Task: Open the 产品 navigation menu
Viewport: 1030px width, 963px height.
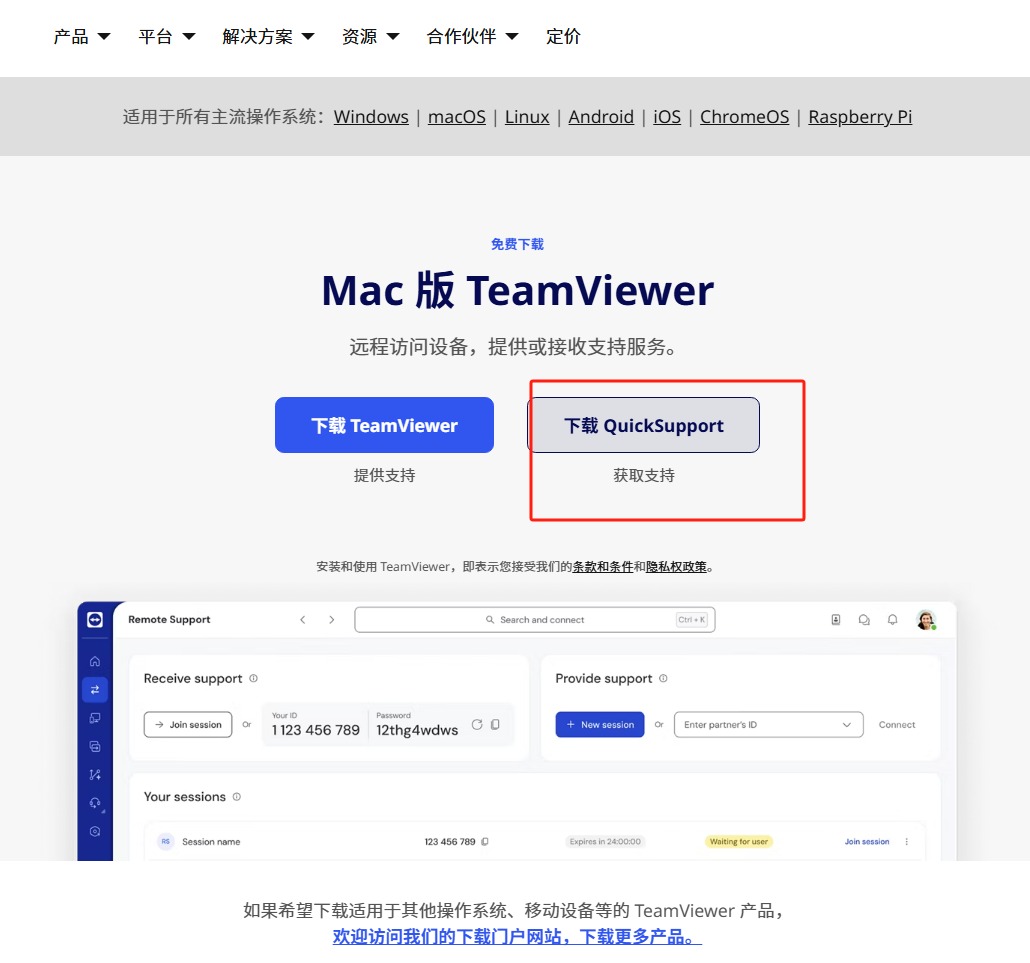Action: tap(81, 37)
